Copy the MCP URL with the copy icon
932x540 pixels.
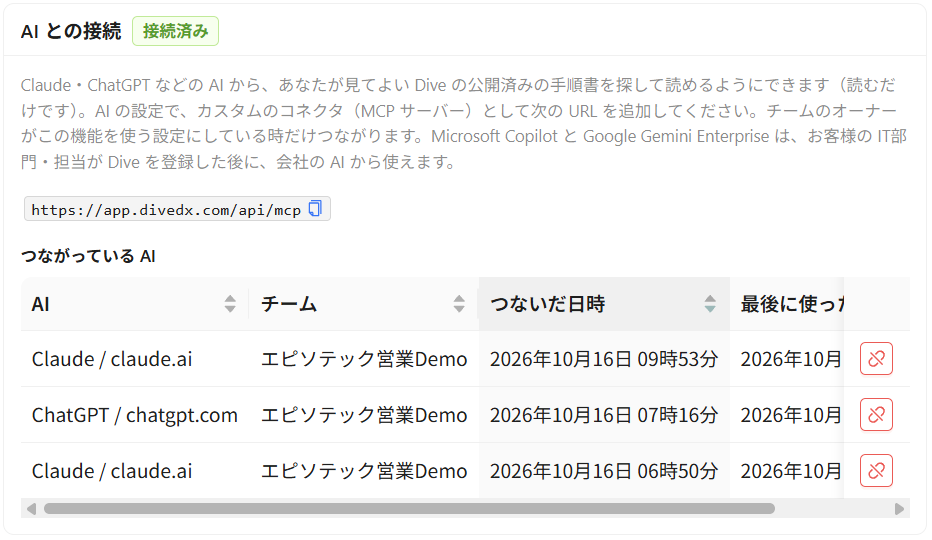315,209
